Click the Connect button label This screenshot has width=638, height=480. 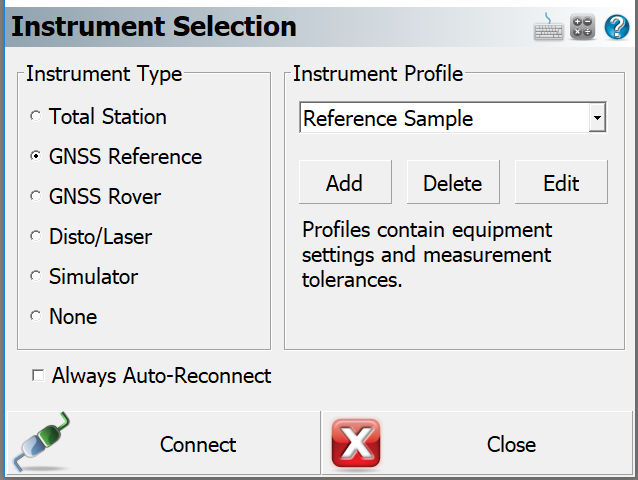click(198, 444)
